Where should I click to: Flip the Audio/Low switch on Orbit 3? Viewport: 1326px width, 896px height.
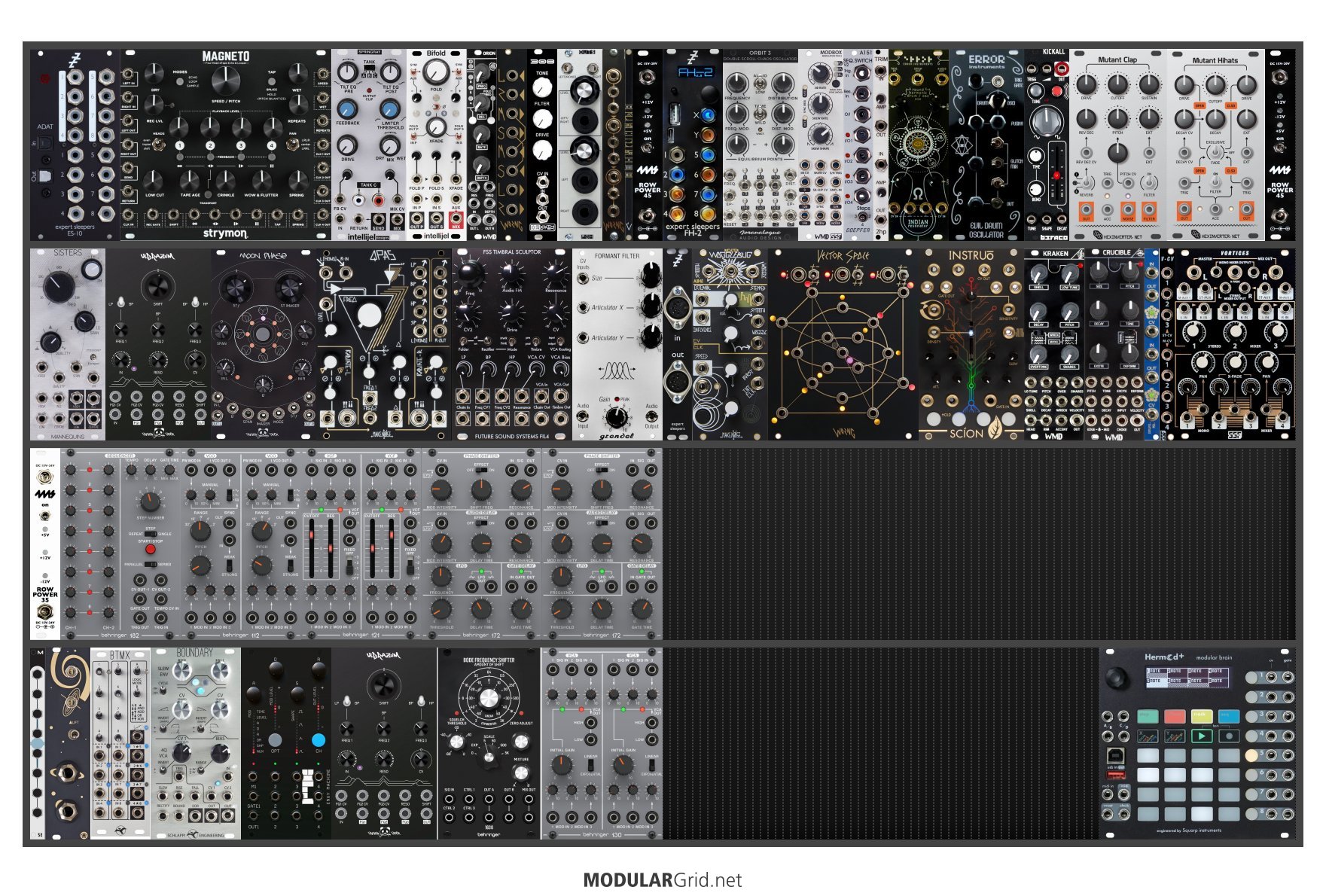[761, 84]
